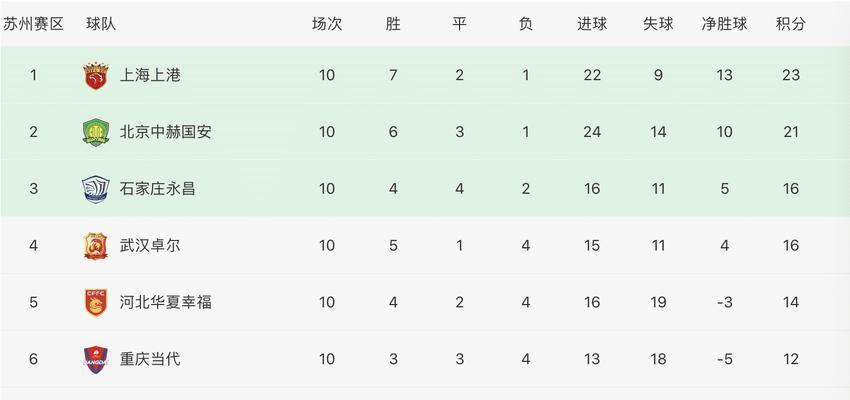Select the 北京中赫国安 team name
The image size is (850, 400).
(x=165, y=132)
